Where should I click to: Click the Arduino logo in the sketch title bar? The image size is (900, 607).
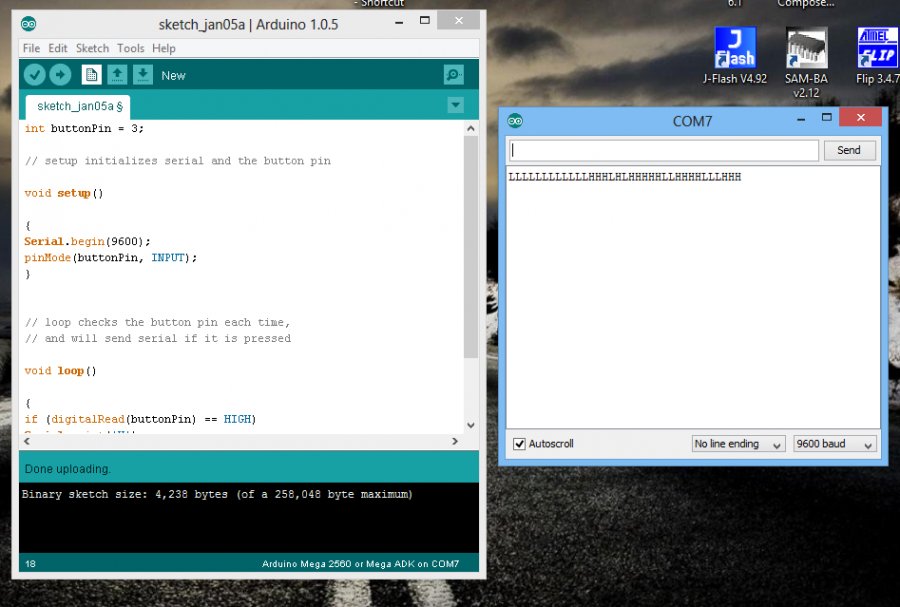28,24
